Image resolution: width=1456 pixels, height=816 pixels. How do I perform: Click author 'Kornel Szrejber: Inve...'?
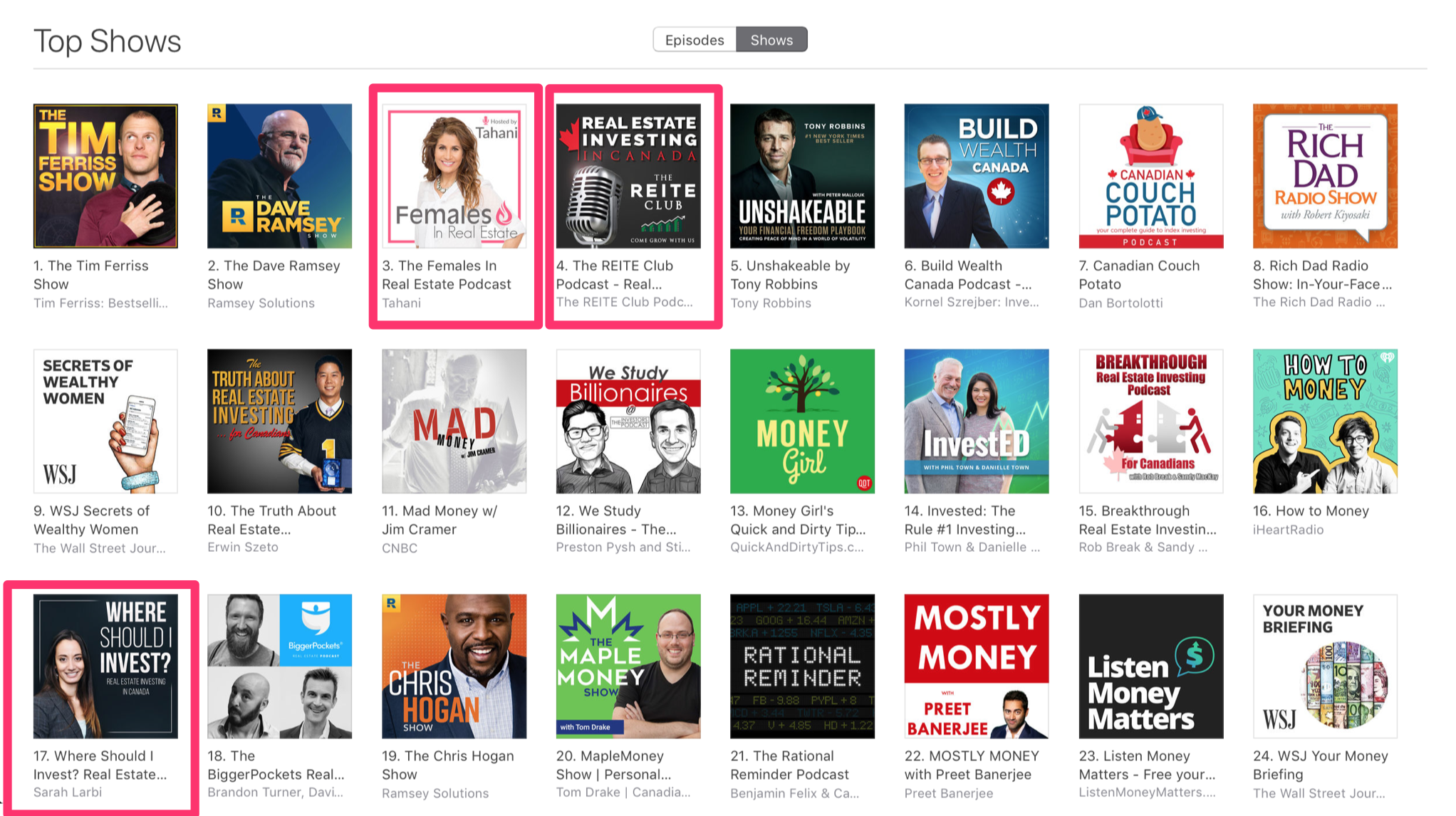(x=972, y=303)
